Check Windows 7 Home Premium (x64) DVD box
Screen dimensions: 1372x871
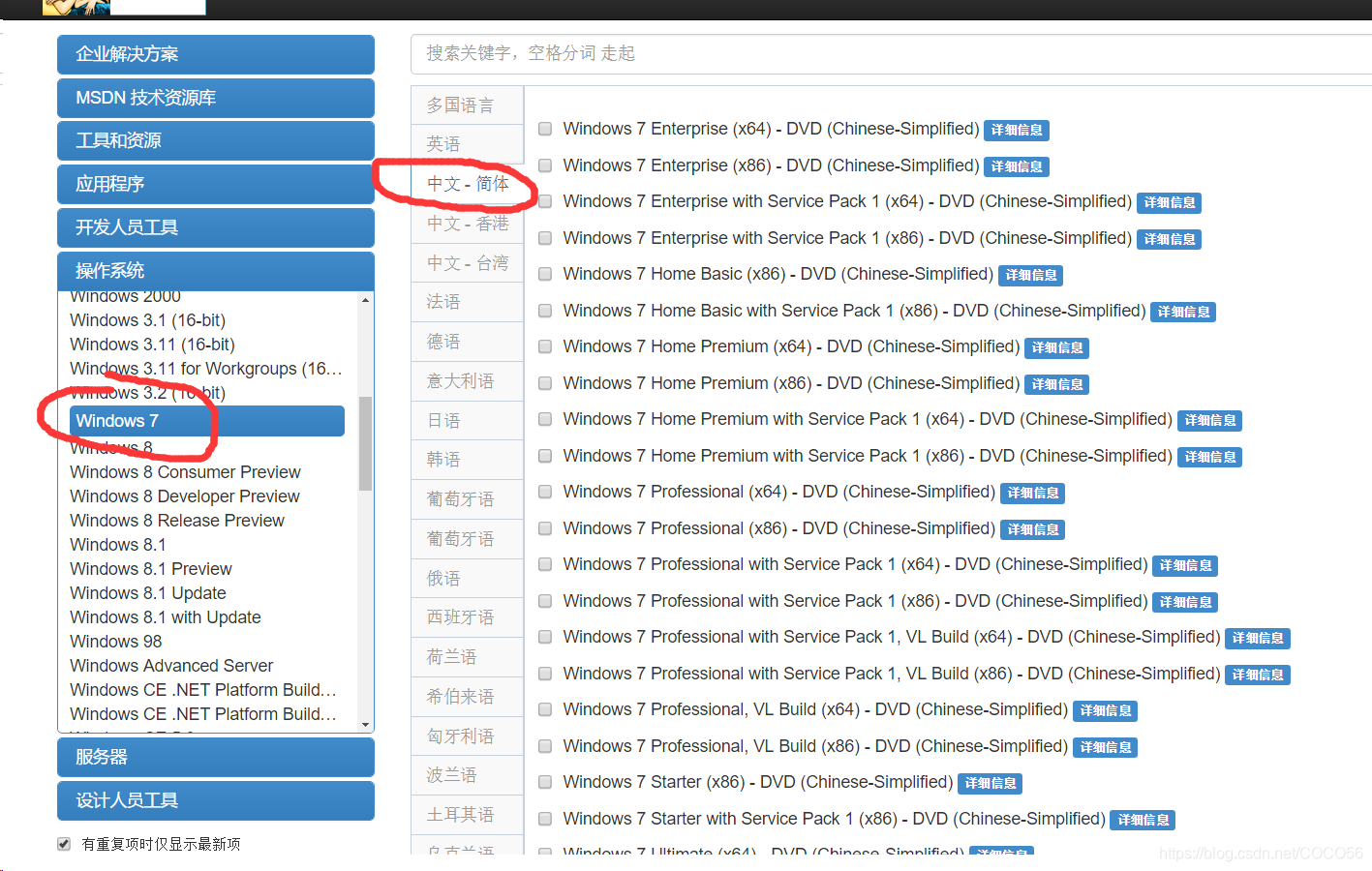pos(545,346)
